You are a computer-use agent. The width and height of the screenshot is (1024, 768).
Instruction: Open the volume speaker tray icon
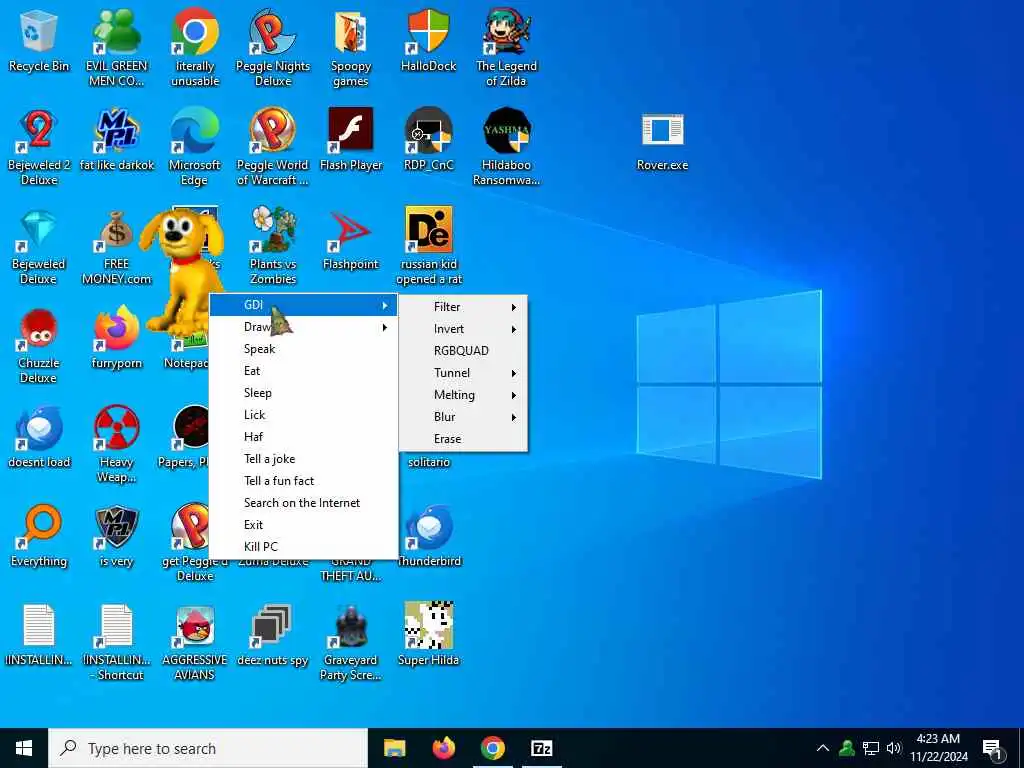(x=893, y=748)
